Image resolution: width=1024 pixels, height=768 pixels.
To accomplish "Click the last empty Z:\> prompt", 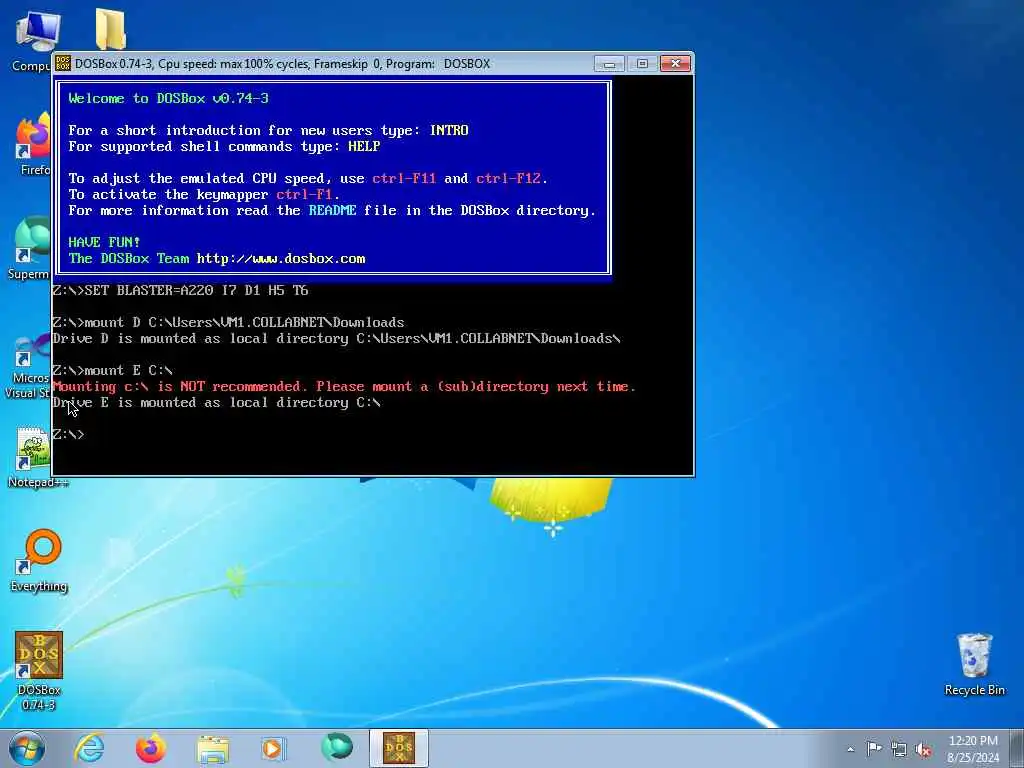I will point(68,434).
